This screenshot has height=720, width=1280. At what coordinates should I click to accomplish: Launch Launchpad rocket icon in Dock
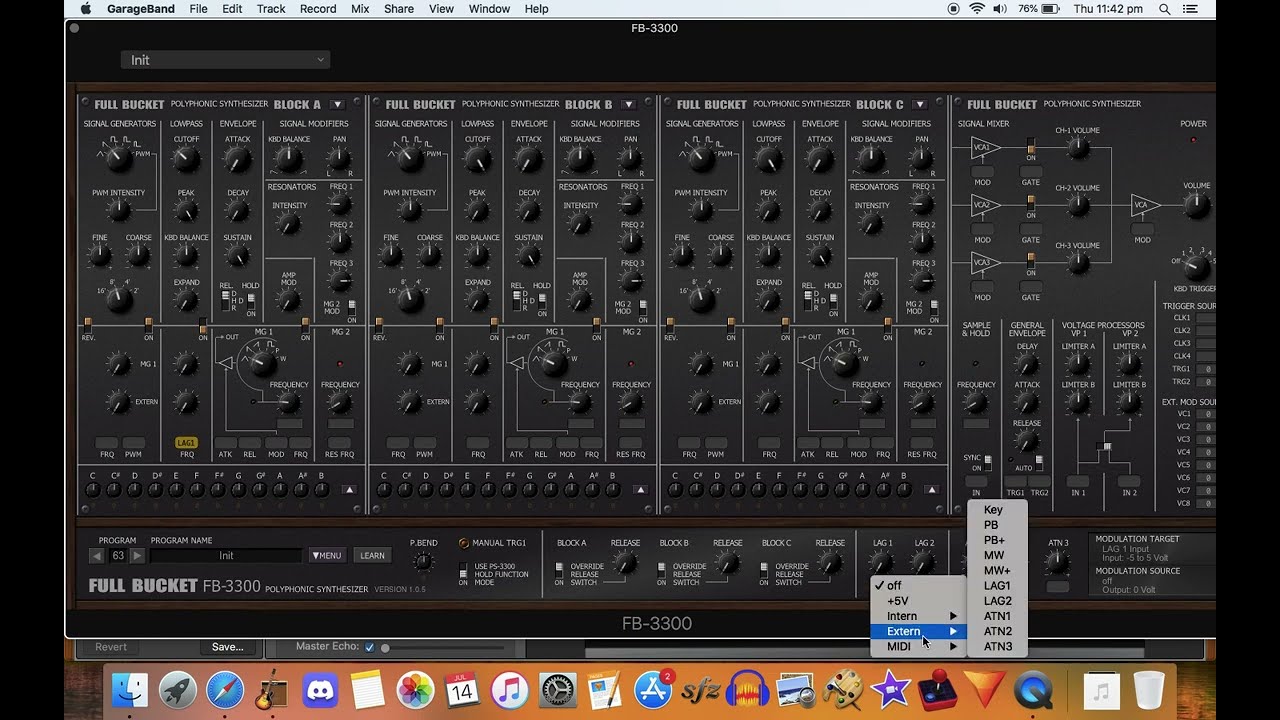(x=178, y=690)
